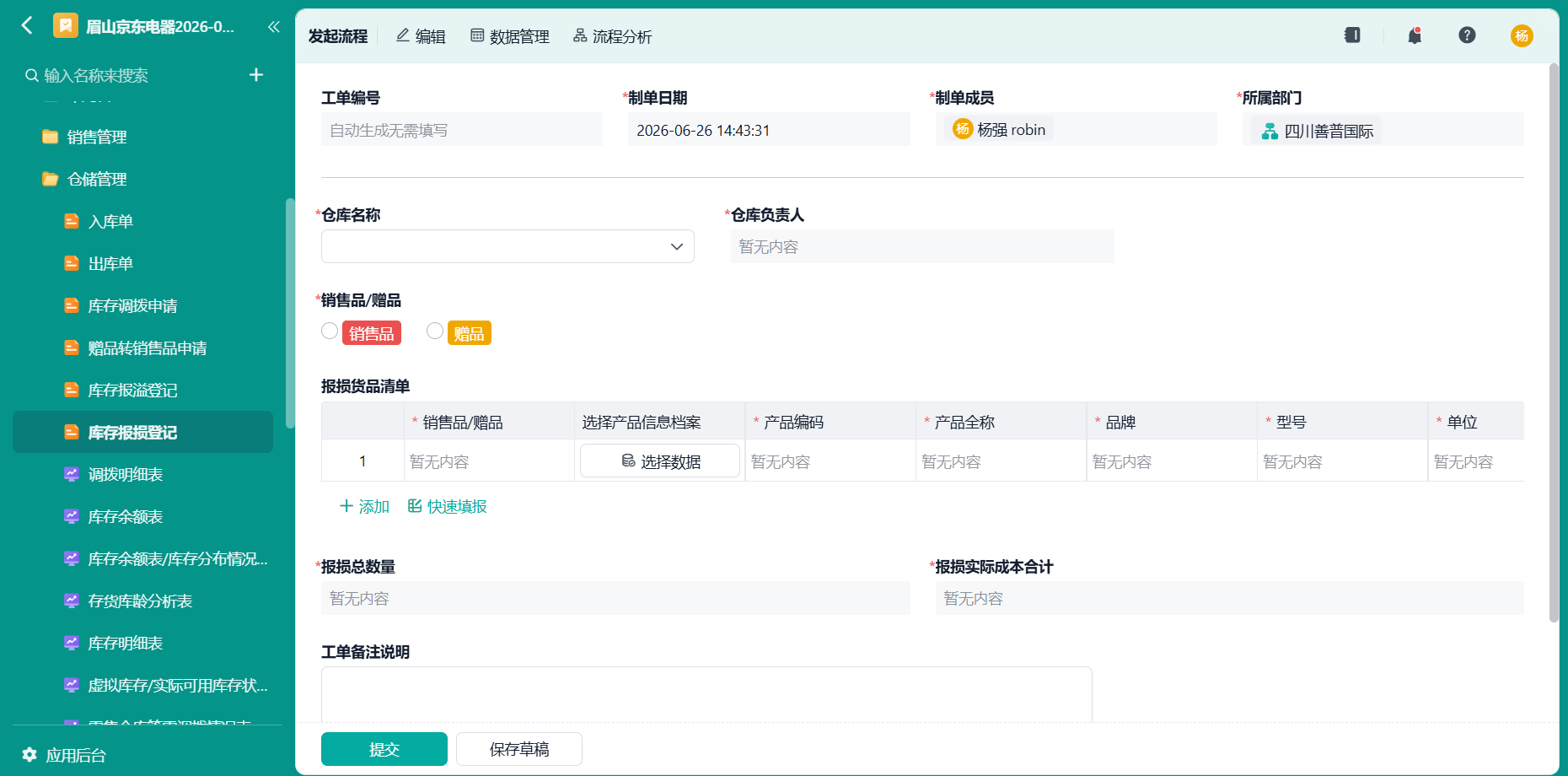Select the 赠品 radio button
This screenshot has width=1568, height=776.
pos(435,331)
